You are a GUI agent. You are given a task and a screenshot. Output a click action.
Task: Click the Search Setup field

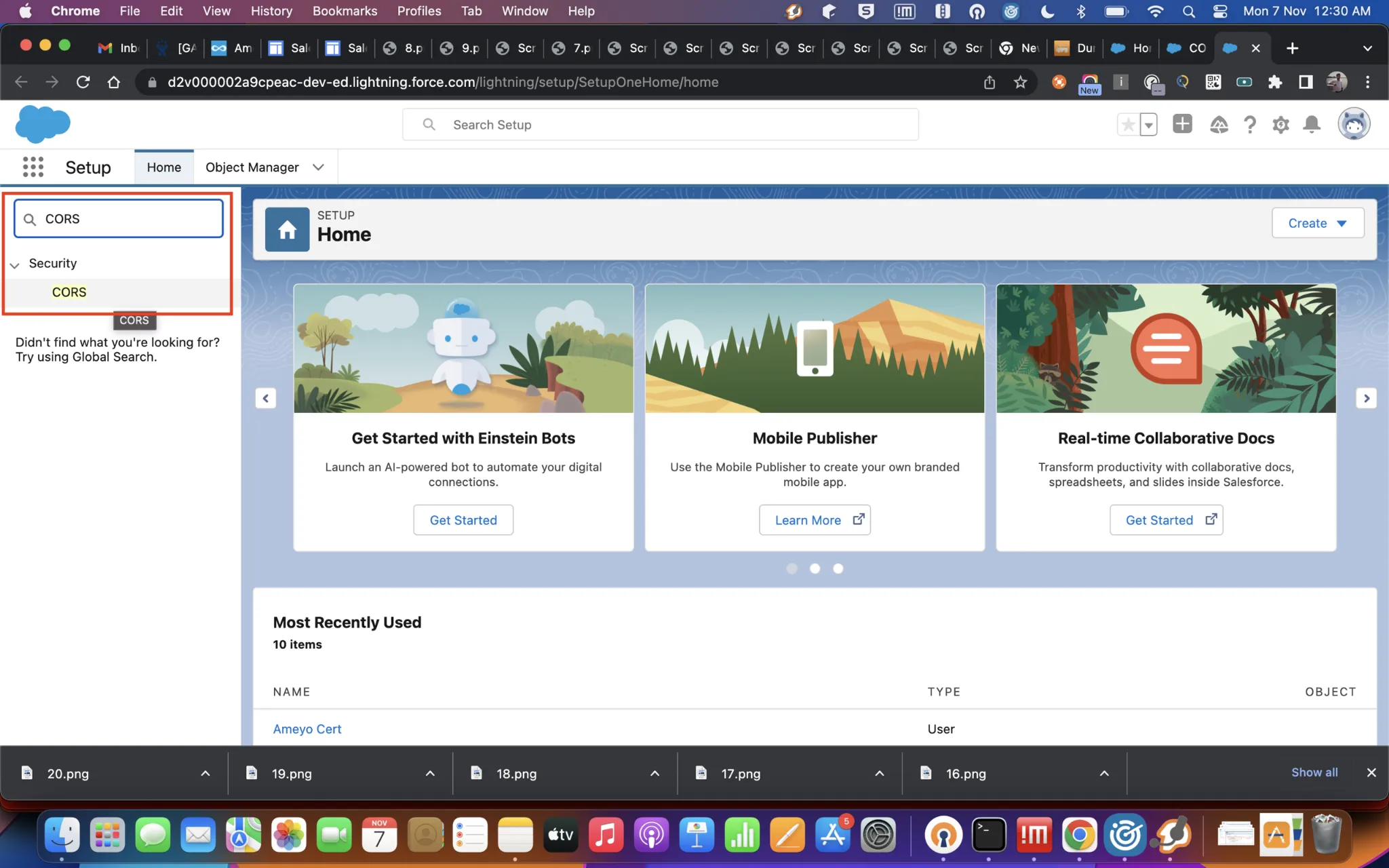(x=661, y=125)
